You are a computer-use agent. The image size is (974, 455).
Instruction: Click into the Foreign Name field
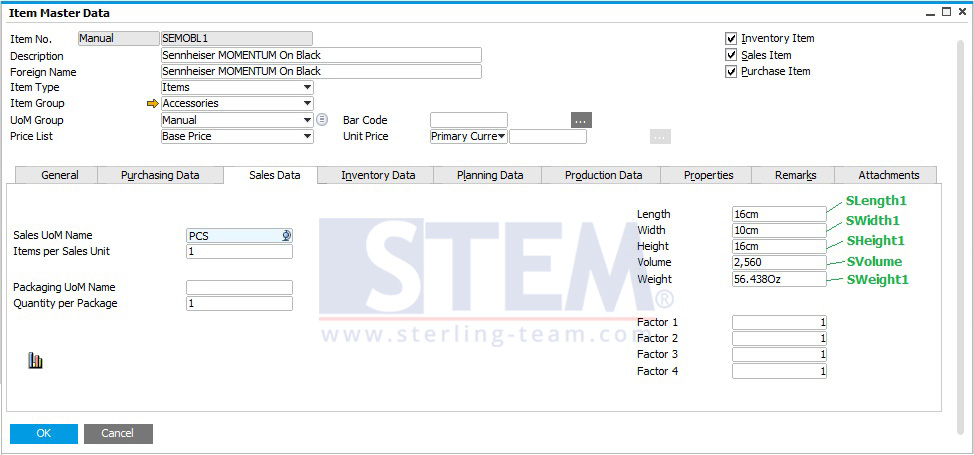tap(321, 71)
